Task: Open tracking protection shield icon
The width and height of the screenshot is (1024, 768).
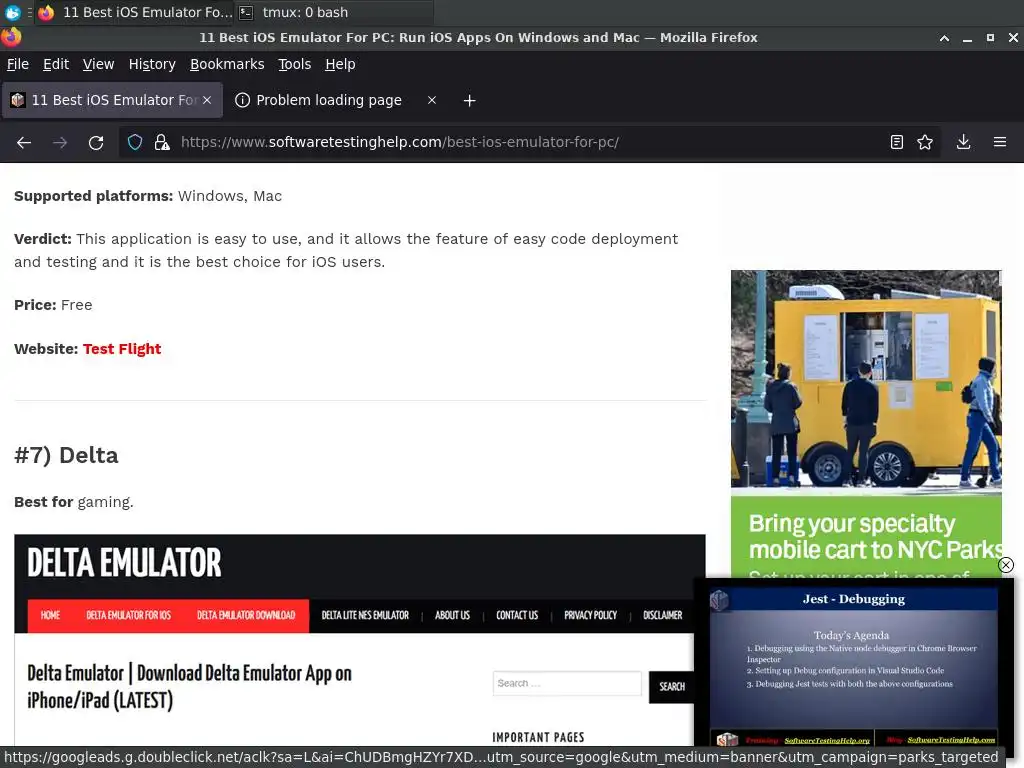Action: 135,142
